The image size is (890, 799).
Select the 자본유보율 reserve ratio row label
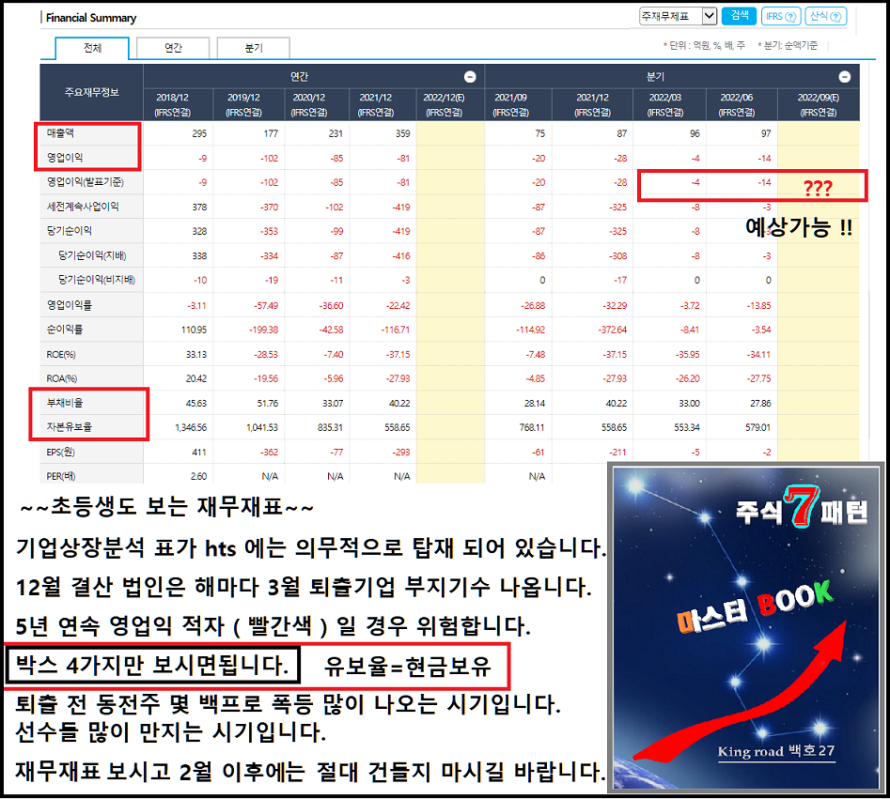(x=64, y=428)
